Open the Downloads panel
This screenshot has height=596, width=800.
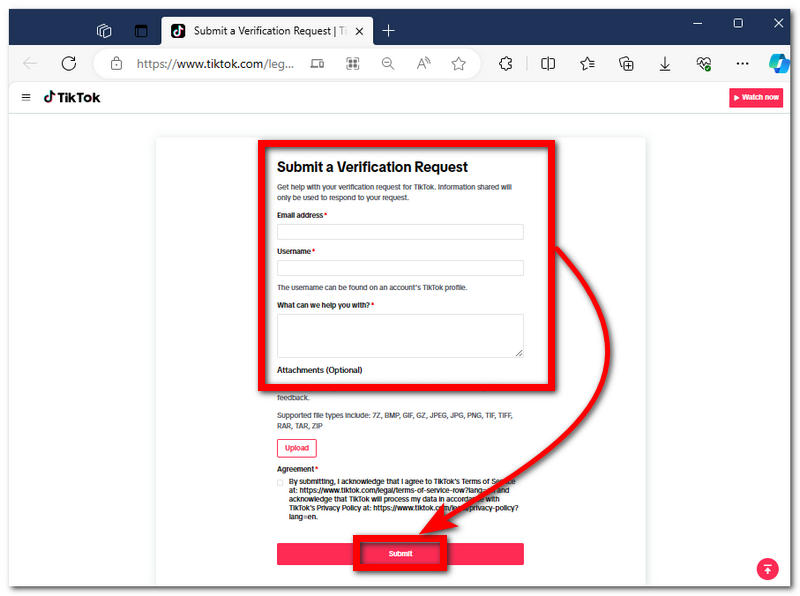[x=664, y=63]
